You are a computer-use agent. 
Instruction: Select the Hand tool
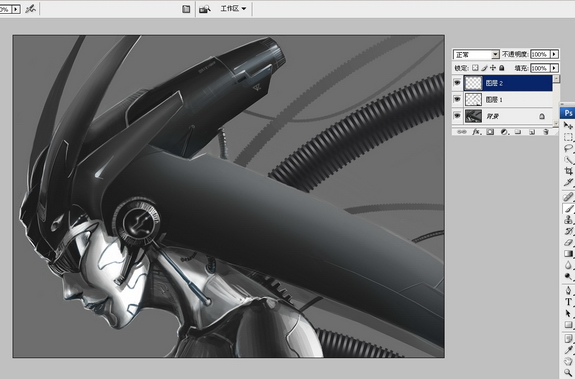coord(568,361)
